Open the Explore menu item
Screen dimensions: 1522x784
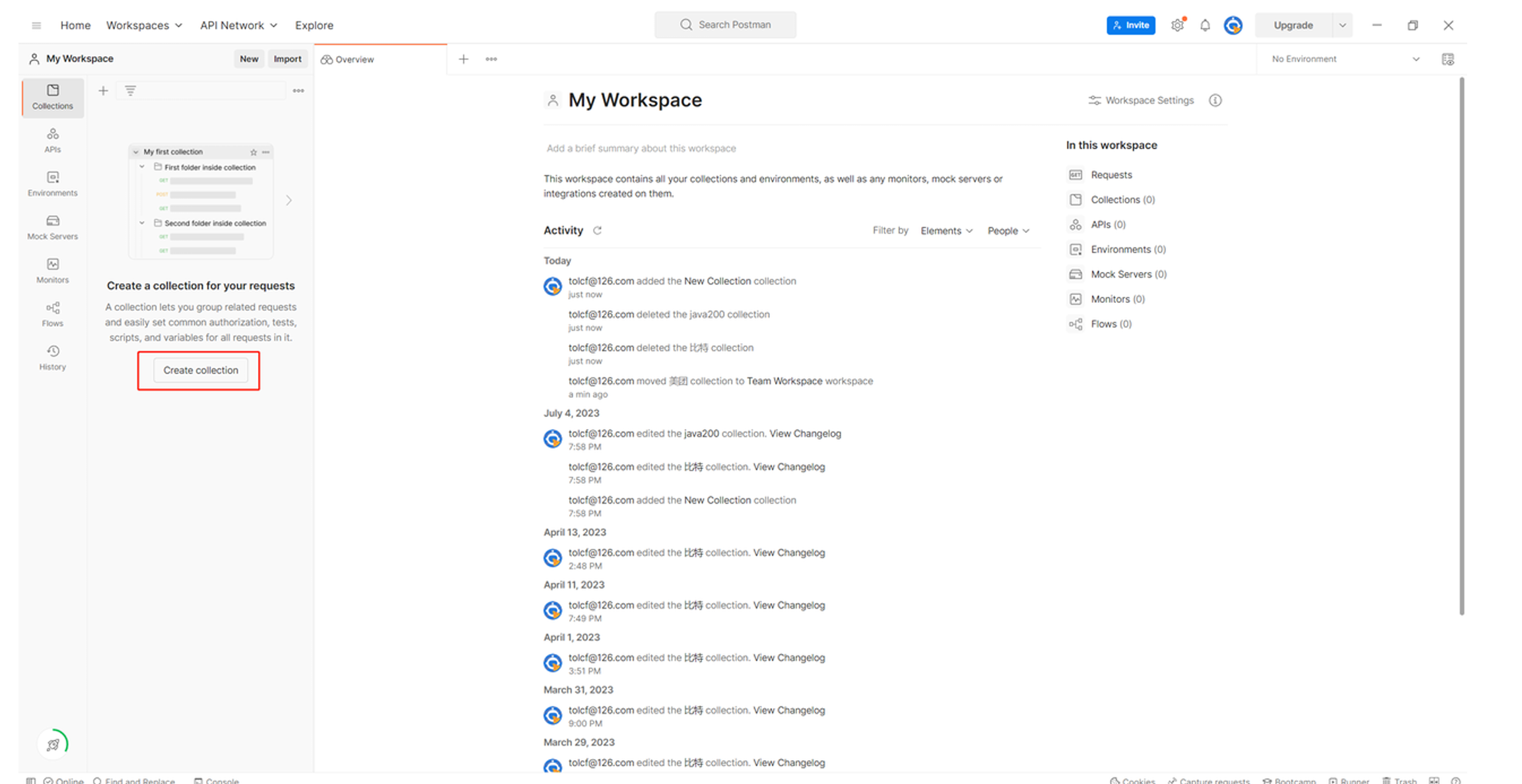314,25
